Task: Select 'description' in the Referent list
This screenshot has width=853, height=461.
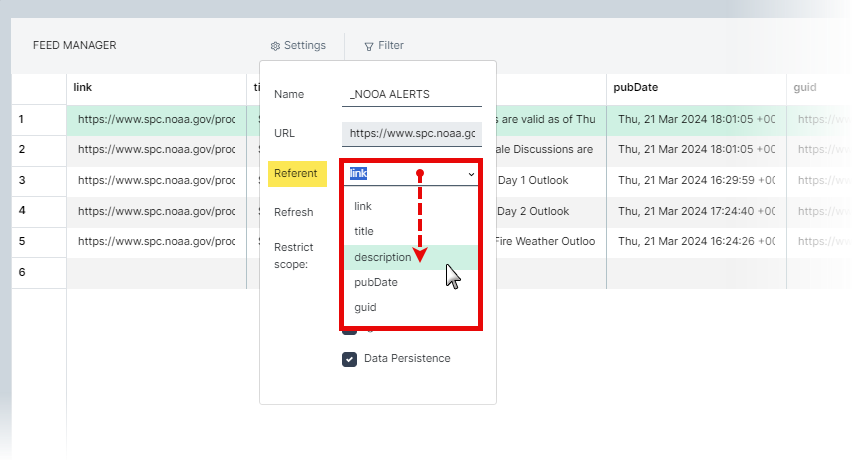Action: coord(411,257)
